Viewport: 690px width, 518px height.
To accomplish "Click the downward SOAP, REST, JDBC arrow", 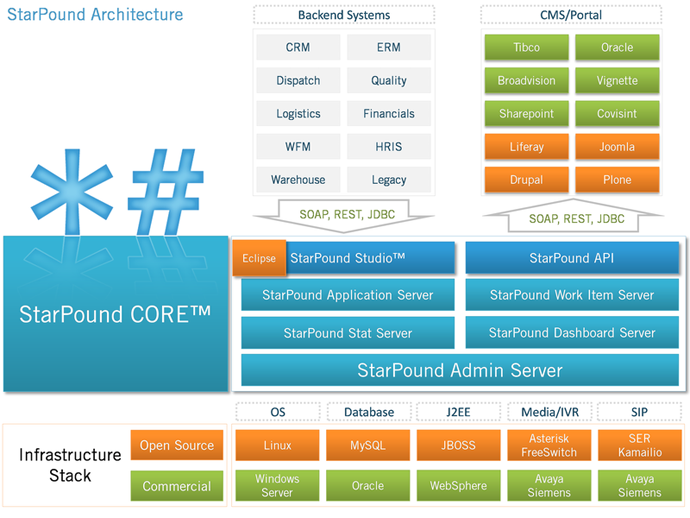I will [344, 216].
